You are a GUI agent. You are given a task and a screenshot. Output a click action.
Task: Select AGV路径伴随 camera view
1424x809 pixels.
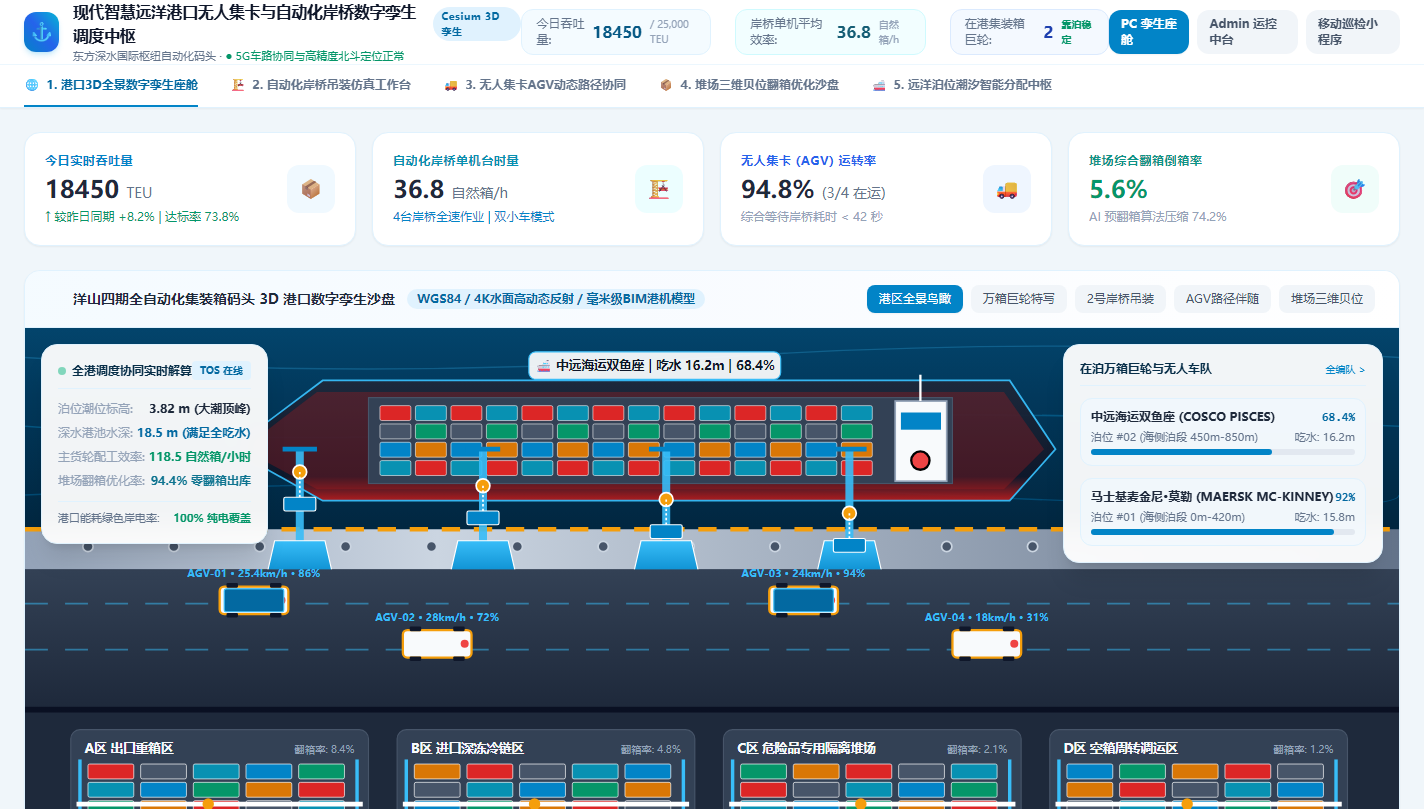click(x=1222, y=299)
